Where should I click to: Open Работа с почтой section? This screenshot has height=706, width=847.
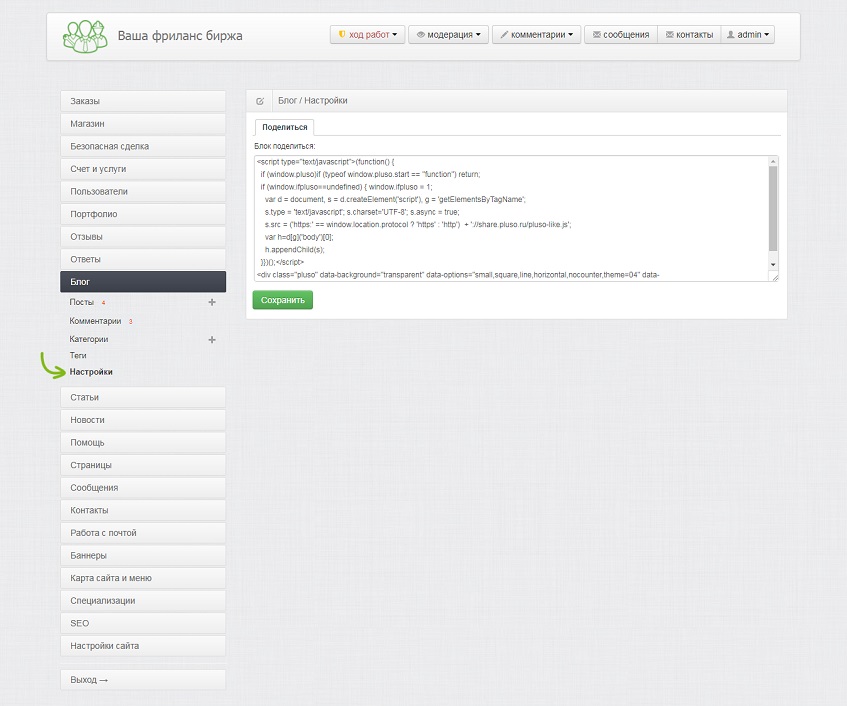click(143, 534)
